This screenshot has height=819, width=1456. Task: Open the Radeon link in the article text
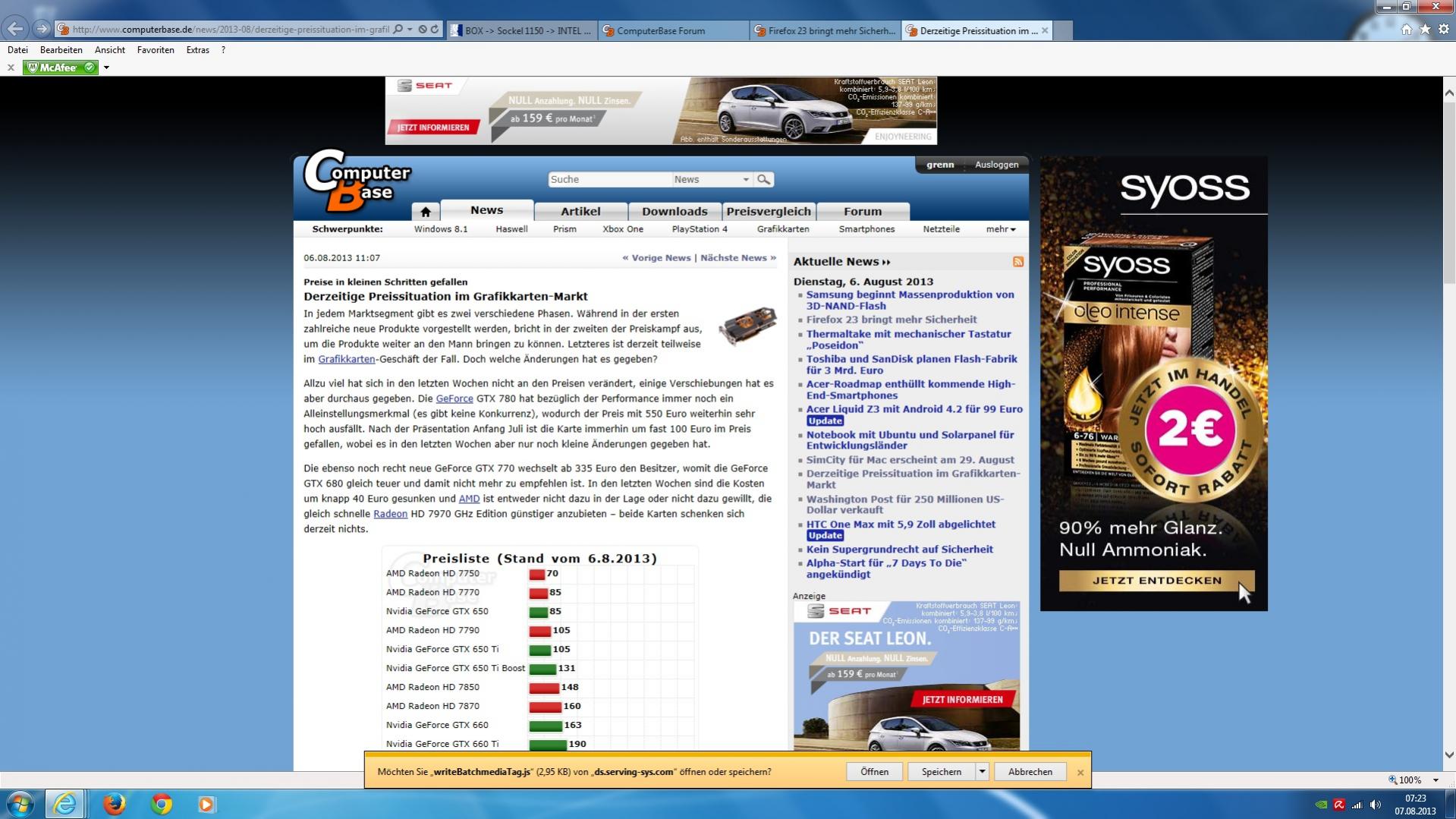point(390,514)
